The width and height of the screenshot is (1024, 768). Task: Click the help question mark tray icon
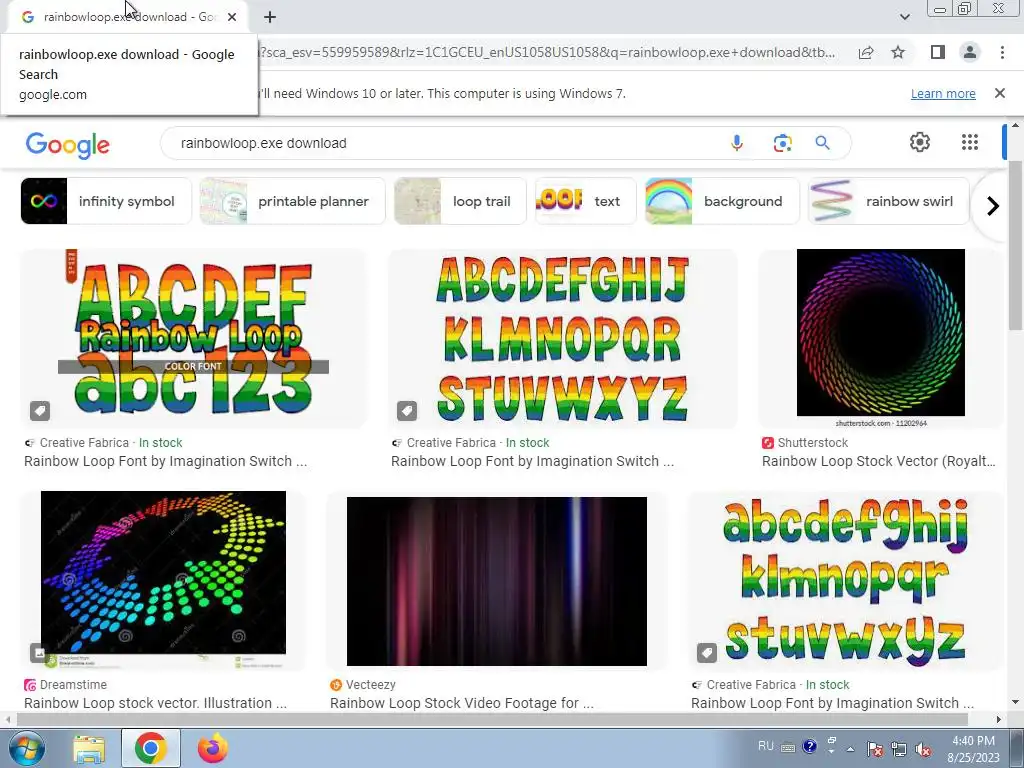coord(809,746)
